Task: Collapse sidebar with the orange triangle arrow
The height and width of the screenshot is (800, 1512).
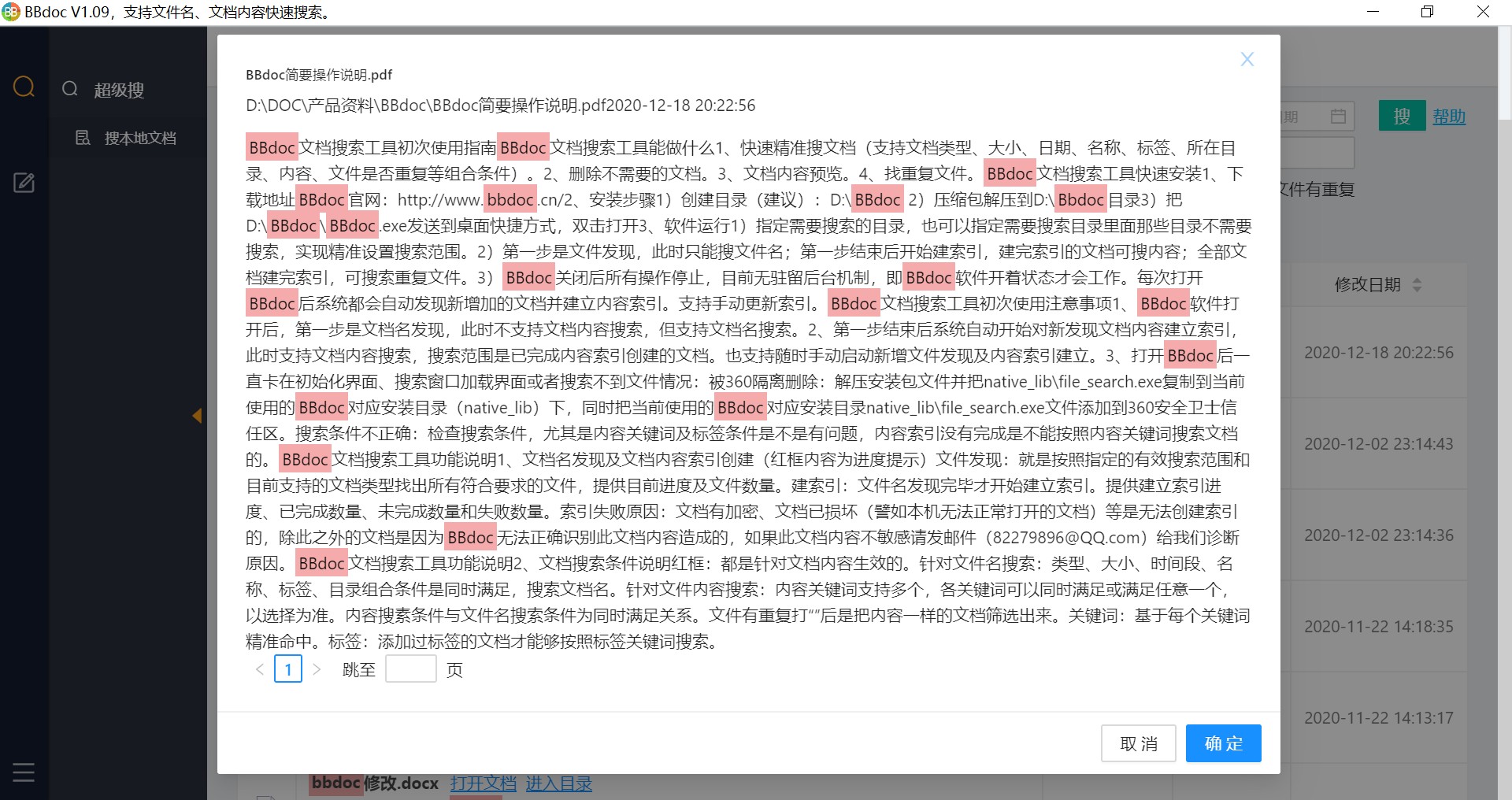Action: point(197,416)
